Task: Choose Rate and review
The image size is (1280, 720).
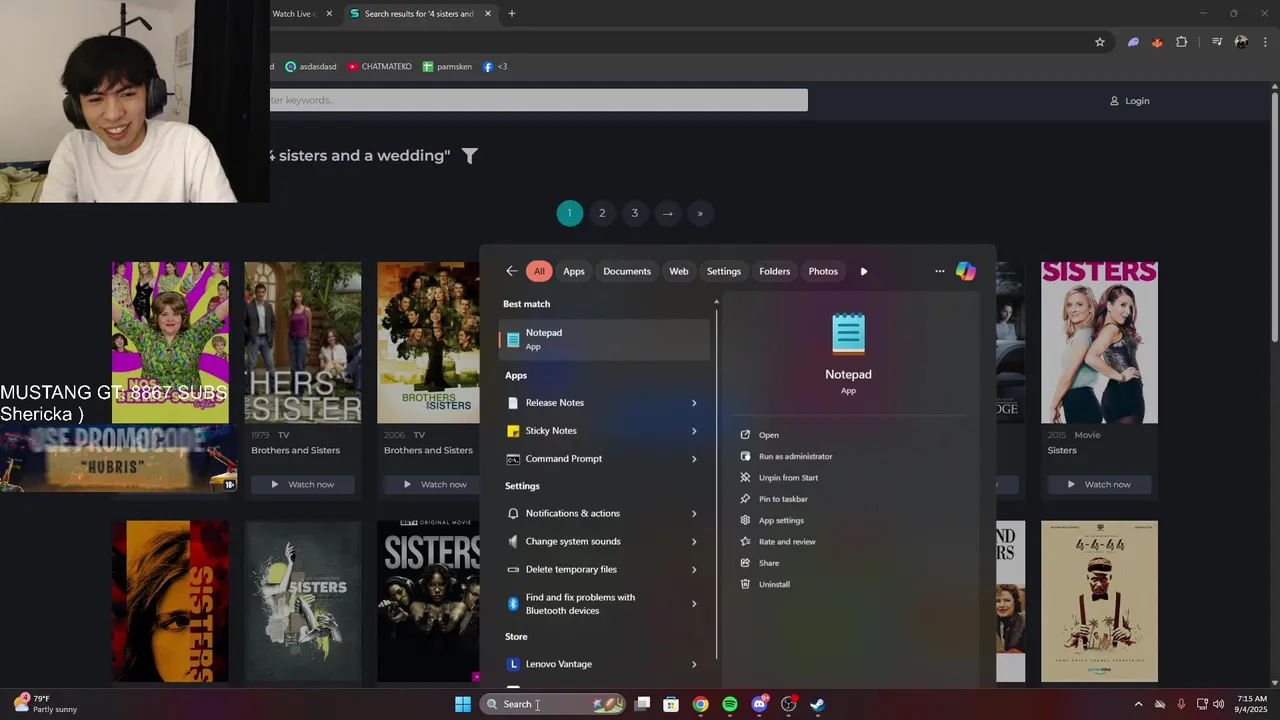Action: [x=787, y=542]
